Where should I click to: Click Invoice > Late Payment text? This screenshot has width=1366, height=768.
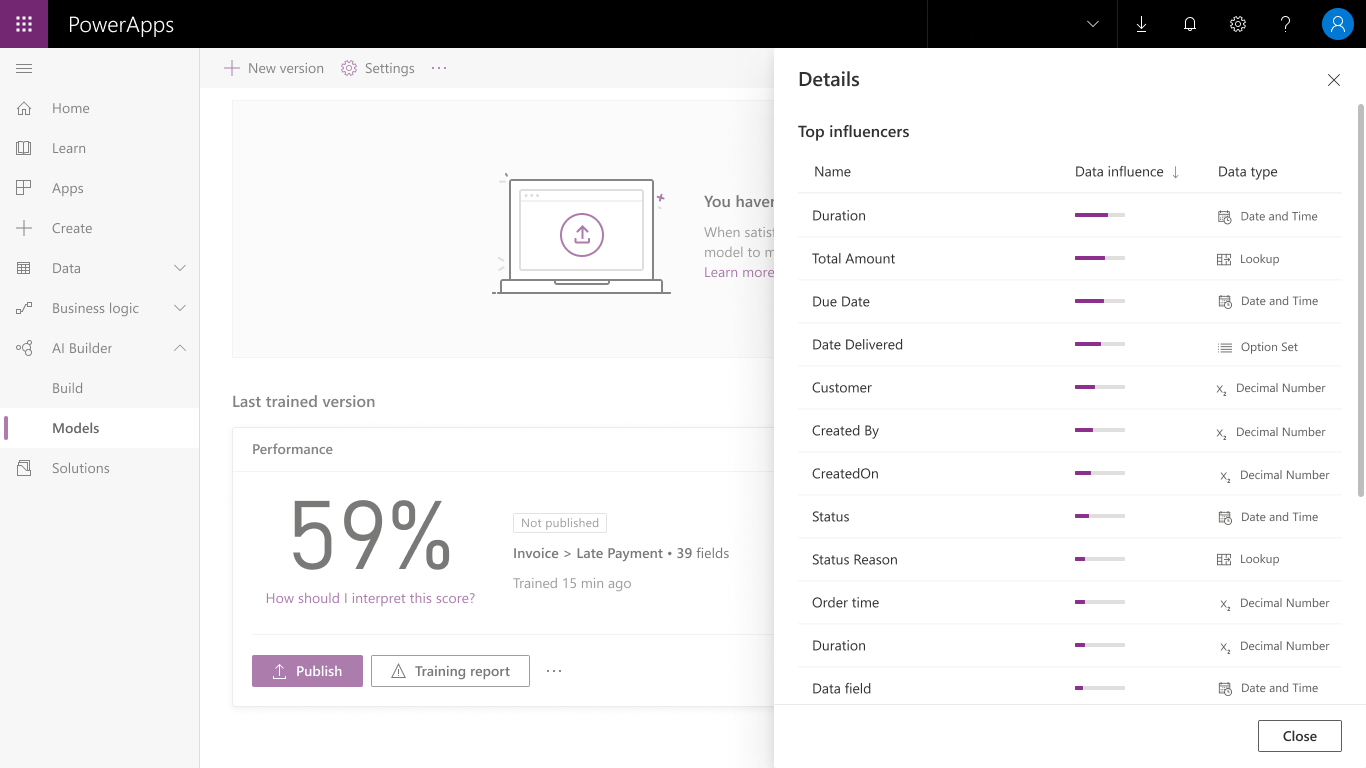588,553
